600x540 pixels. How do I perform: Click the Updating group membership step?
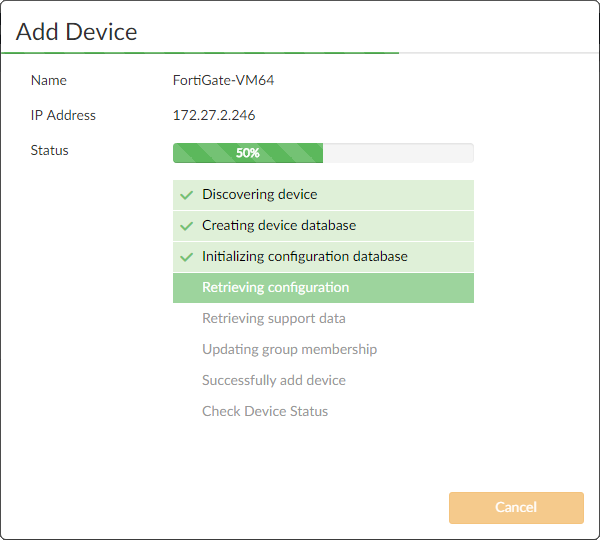point(289,350)
